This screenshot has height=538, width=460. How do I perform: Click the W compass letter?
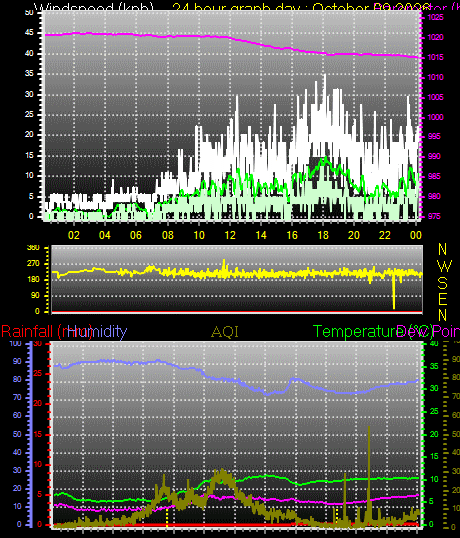(x=444, y=266)
